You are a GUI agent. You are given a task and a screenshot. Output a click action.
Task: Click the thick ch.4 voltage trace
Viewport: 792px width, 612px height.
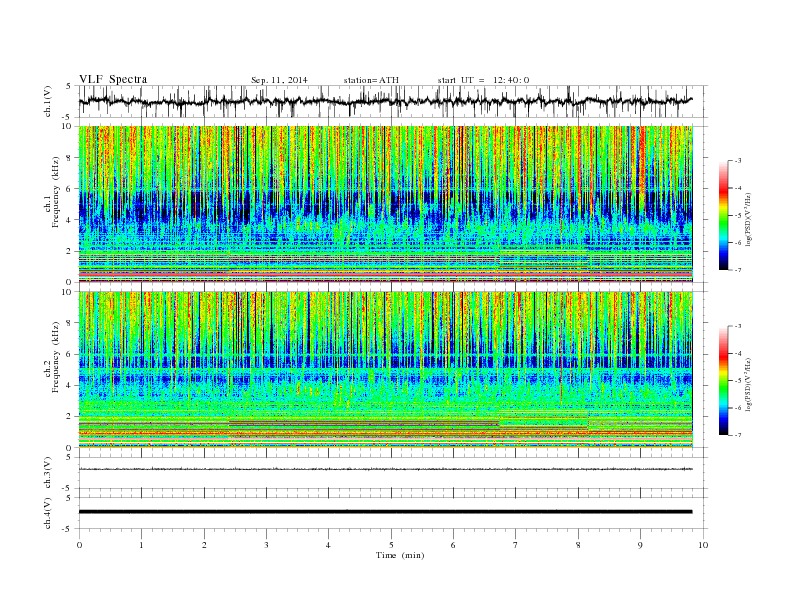click(386, 512)
